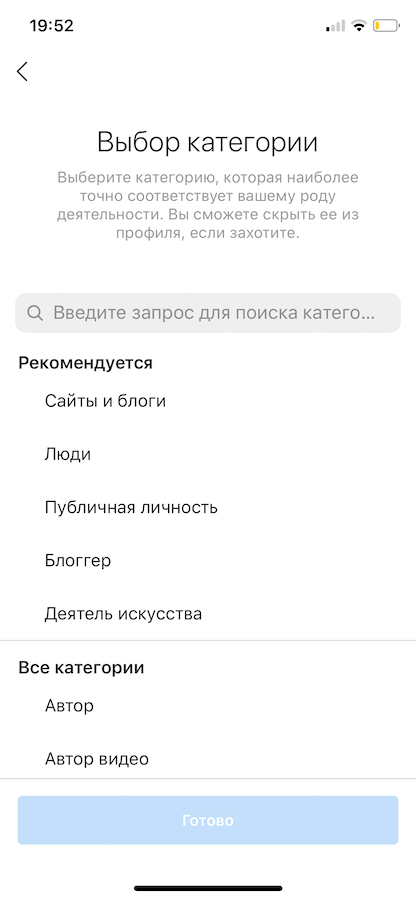This screenshot has width=416, height=900.
Task: Tap the cellular signal bars icon
Action: coord(336,26)
